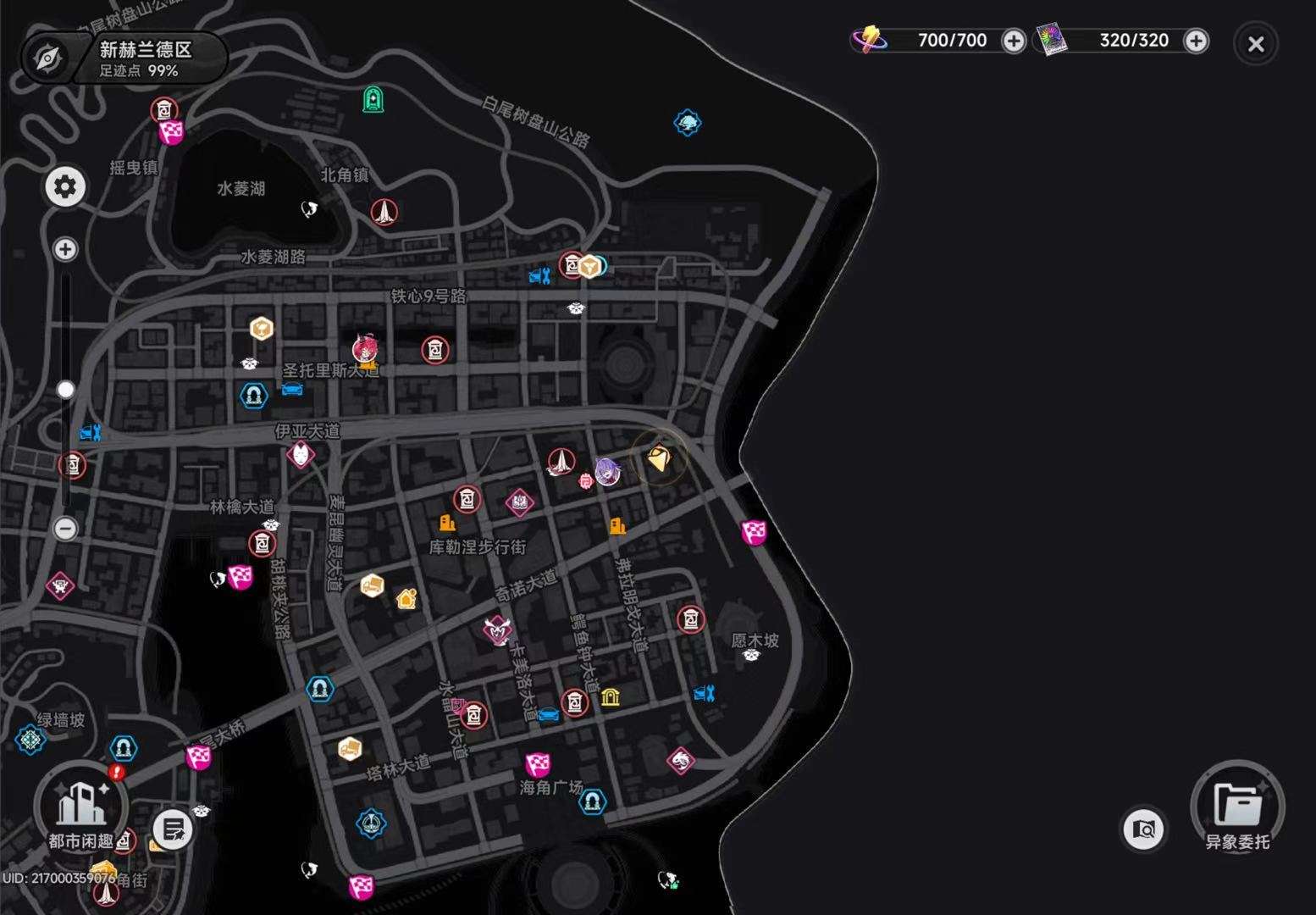Click the horned mask marker on 卡美洛大道

tap(498, 629)
